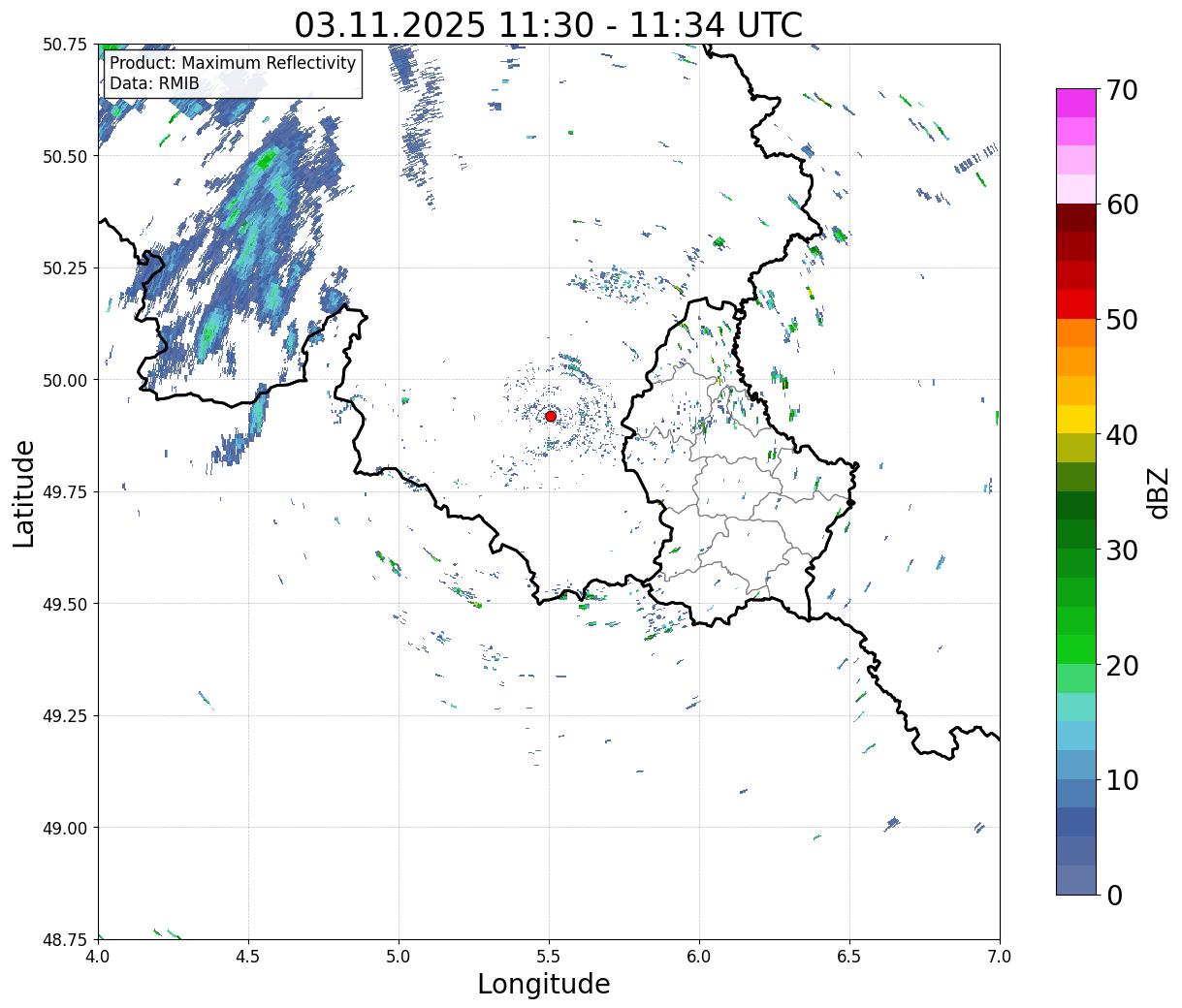Select the 'Product: Maximum Reflectivity' text

(x=233, y=63)
